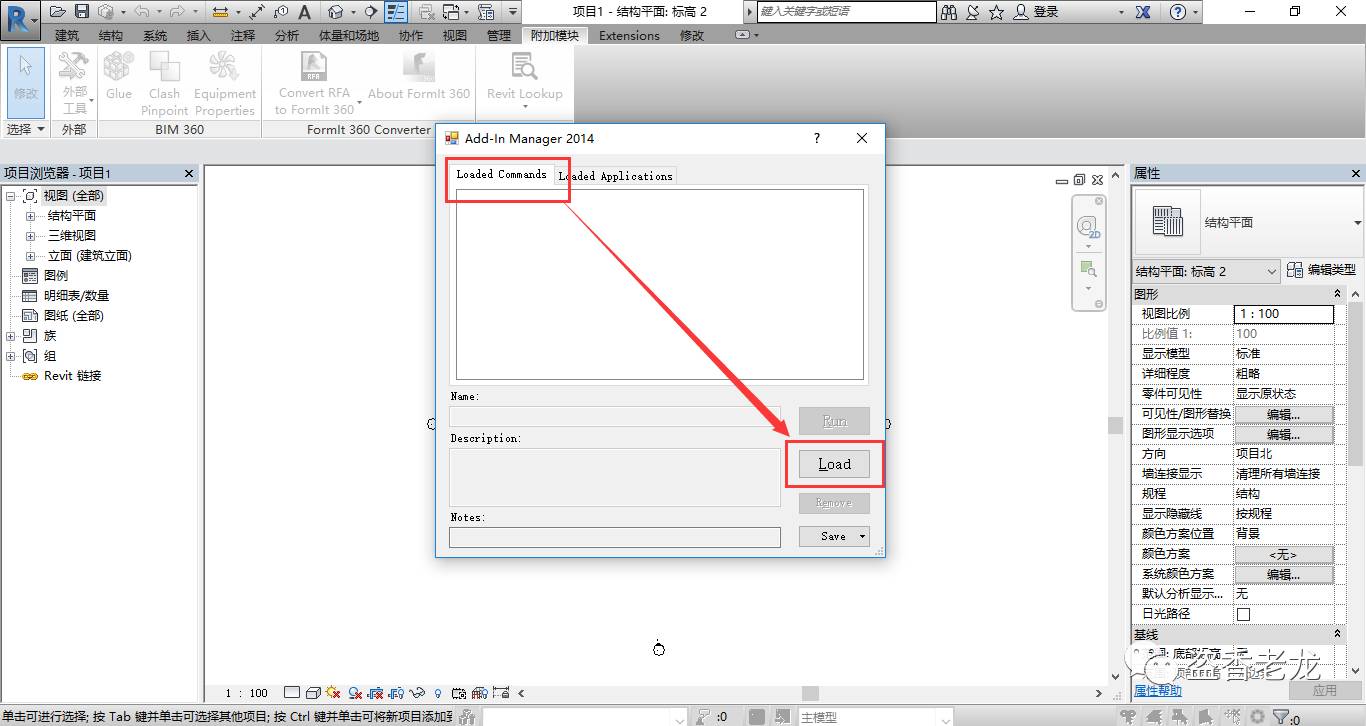Open the 属性帮助 link
This screenshot has height=726, width=1366.
click(x=1157, y=691)
